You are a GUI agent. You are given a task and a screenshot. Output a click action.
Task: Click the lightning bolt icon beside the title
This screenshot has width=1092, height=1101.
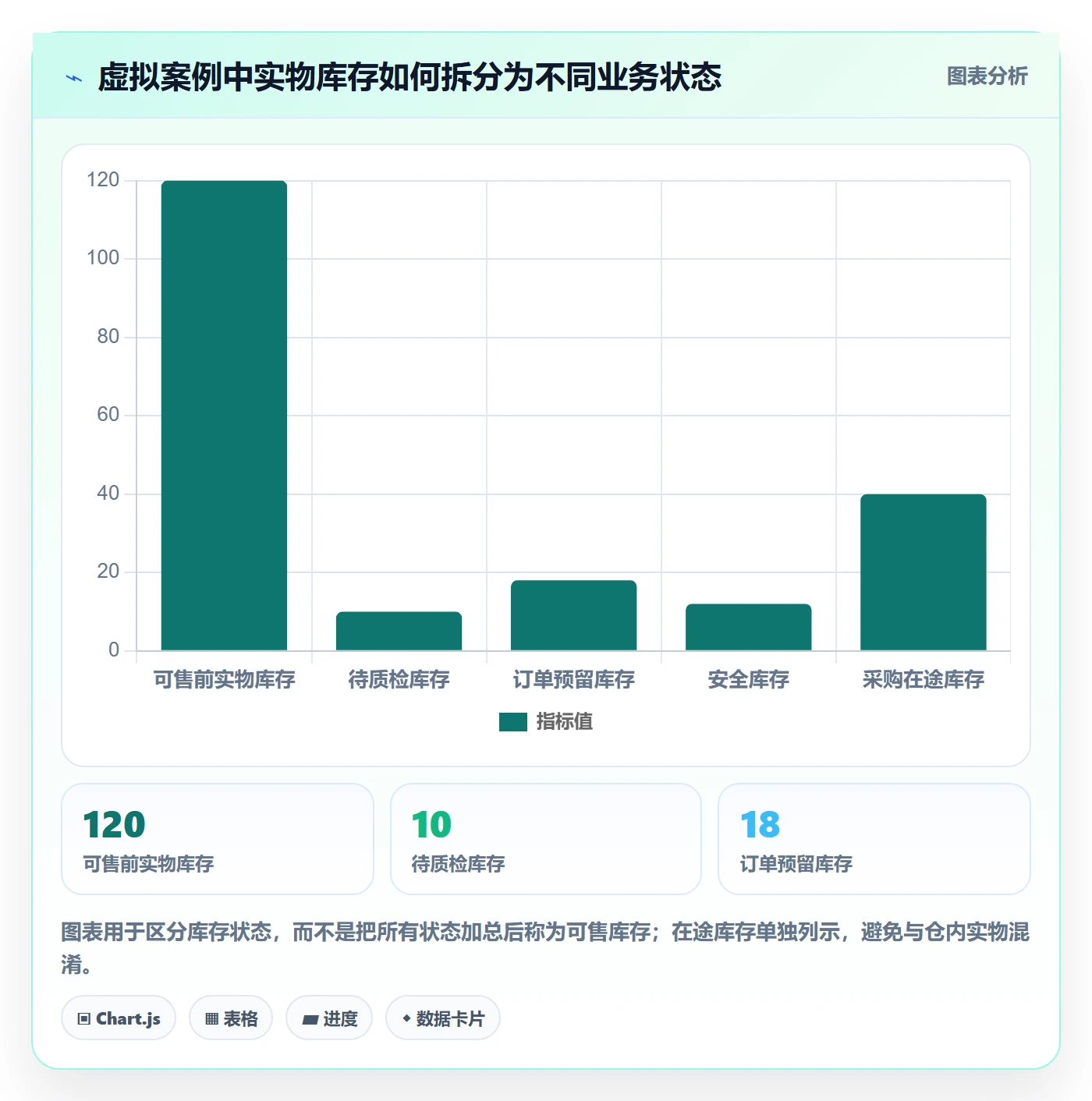click(74, 78)
